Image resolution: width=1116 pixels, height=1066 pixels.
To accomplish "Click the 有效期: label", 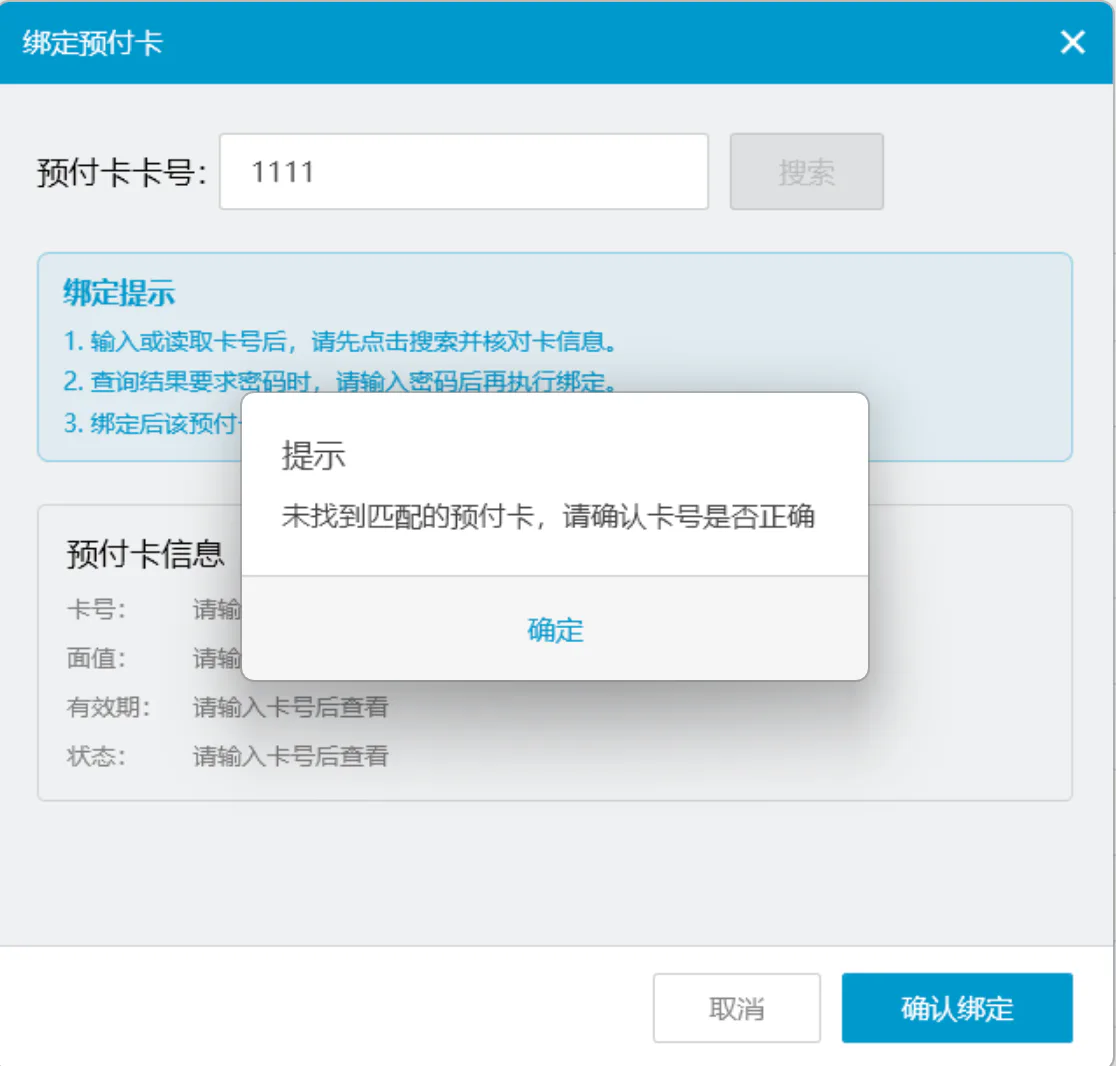I will point(108,707).
